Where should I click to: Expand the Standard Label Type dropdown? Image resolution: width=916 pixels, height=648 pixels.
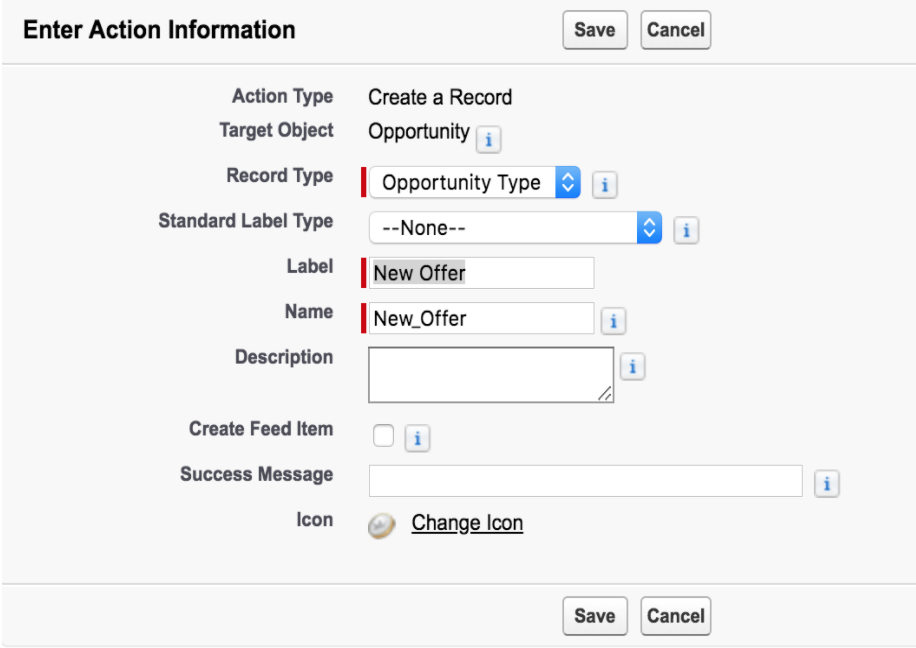point(515,228)
